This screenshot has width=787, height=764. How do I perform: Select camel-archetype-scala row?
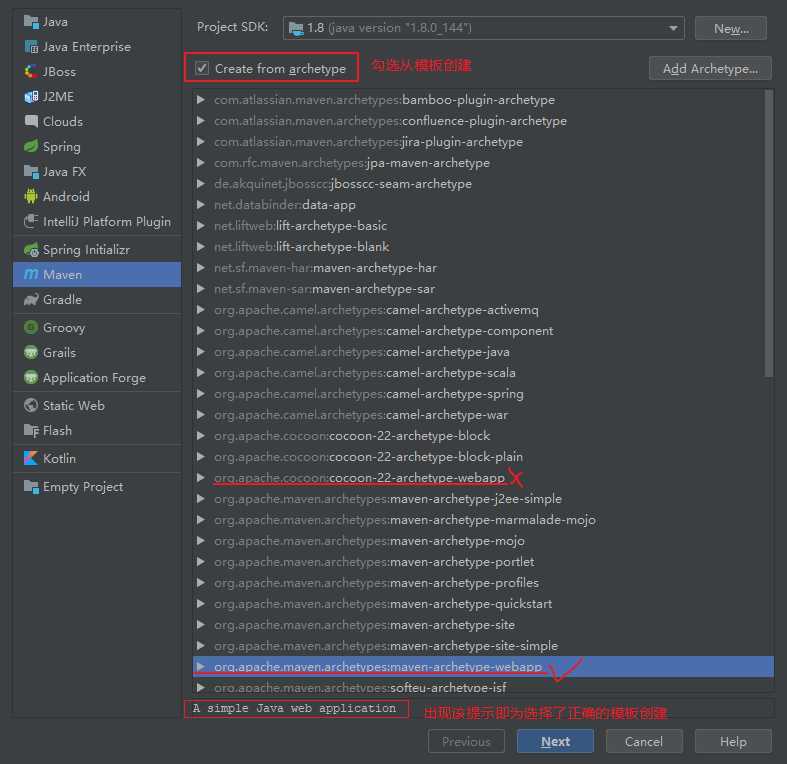[483, 373]
